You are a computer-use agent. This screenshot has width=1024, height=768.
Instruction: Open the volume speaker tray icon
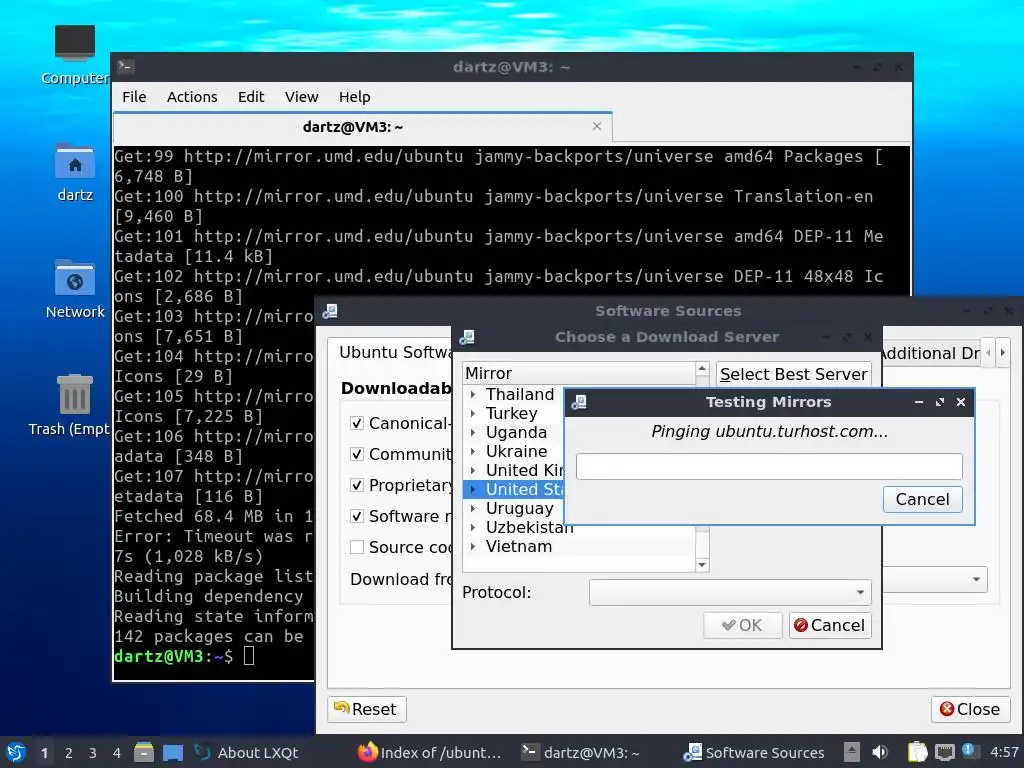click(880, 752)
